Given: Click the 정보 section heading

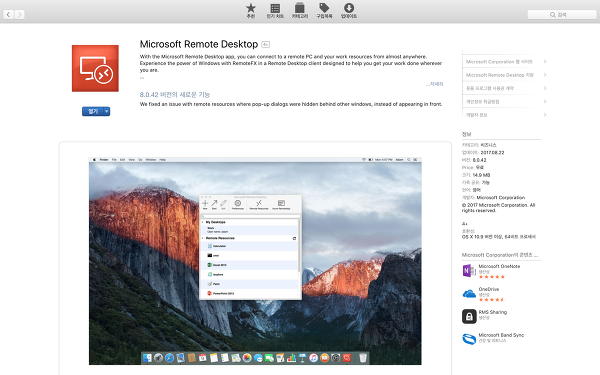Looking at the screenshot, I should click(x=466, y=134).
